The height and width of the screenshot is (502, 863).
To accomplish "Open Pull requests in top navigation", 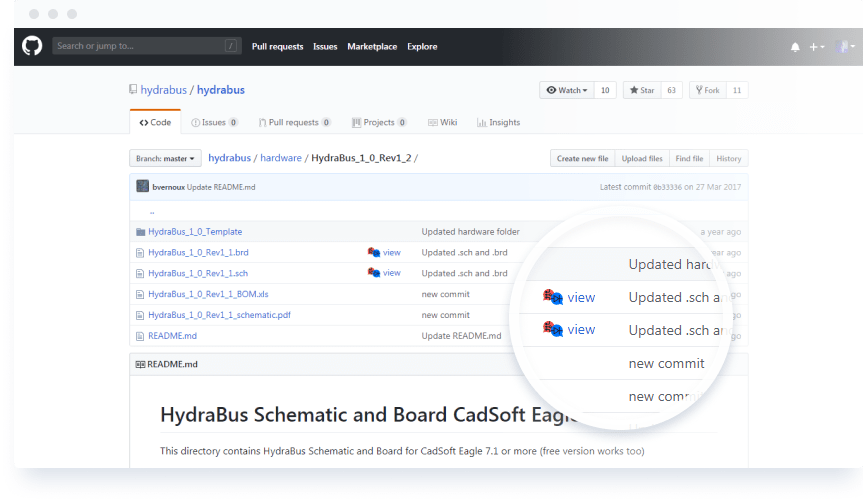I will (277, 47).
